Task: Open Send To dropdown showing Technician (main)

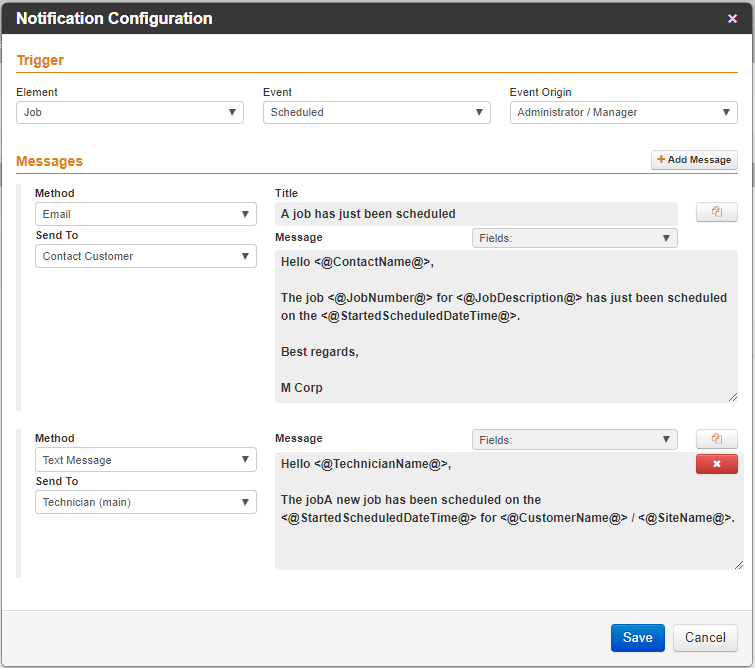Action: click(146, 502)
